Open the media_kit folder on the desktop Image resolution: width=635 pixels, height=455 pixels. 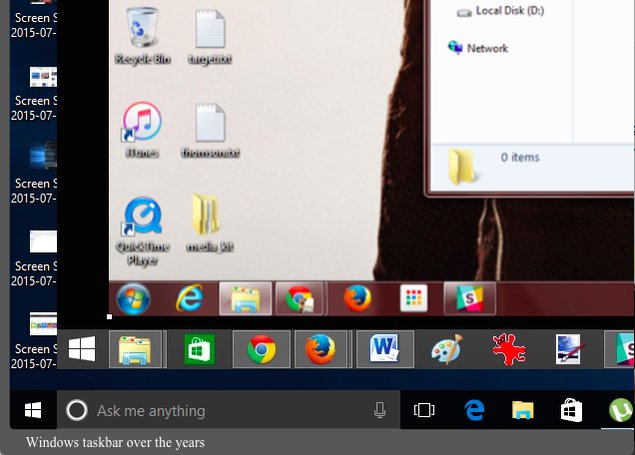209,223
